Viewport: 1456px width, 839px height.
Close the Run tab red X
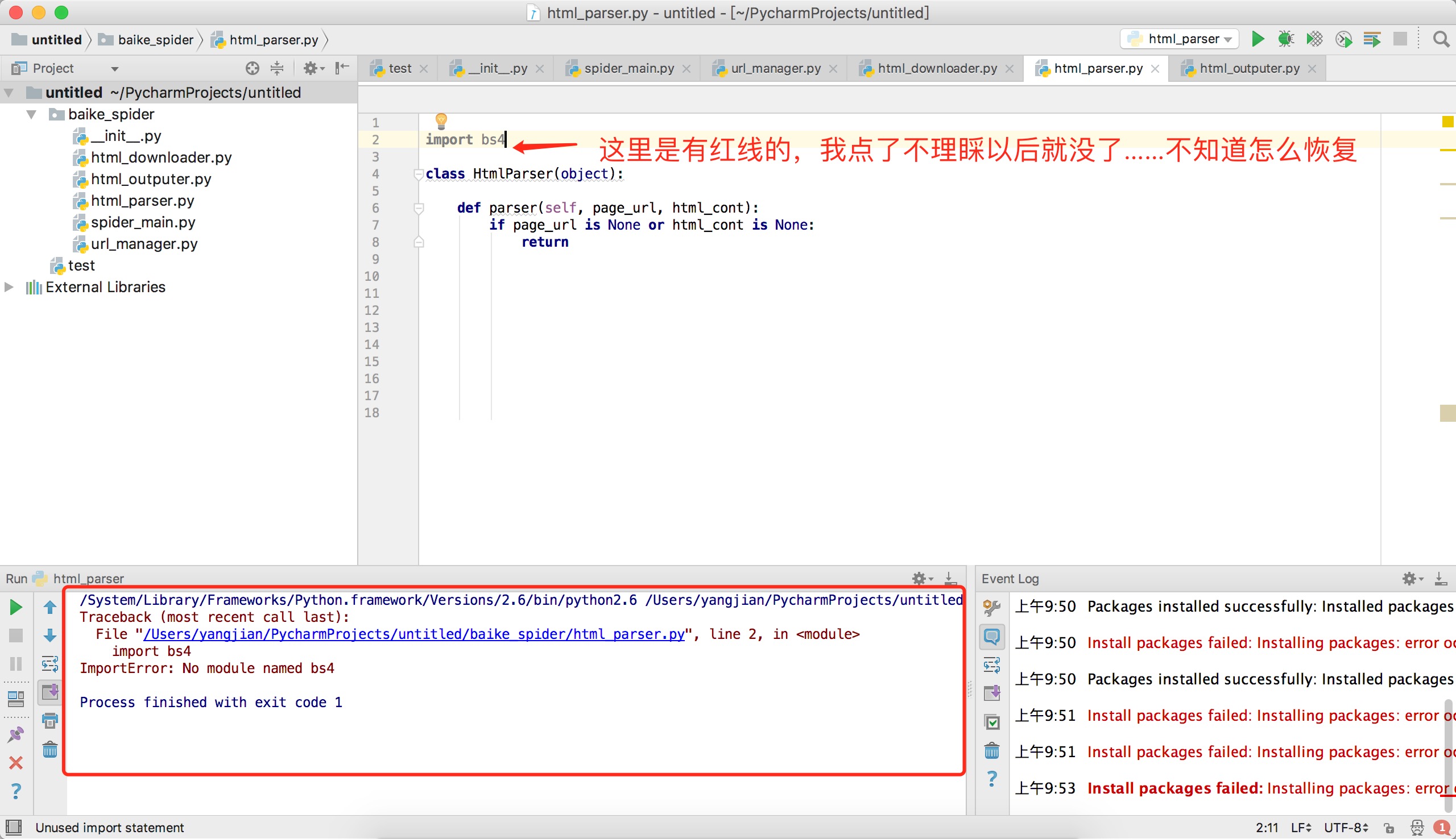click(16, 763)
